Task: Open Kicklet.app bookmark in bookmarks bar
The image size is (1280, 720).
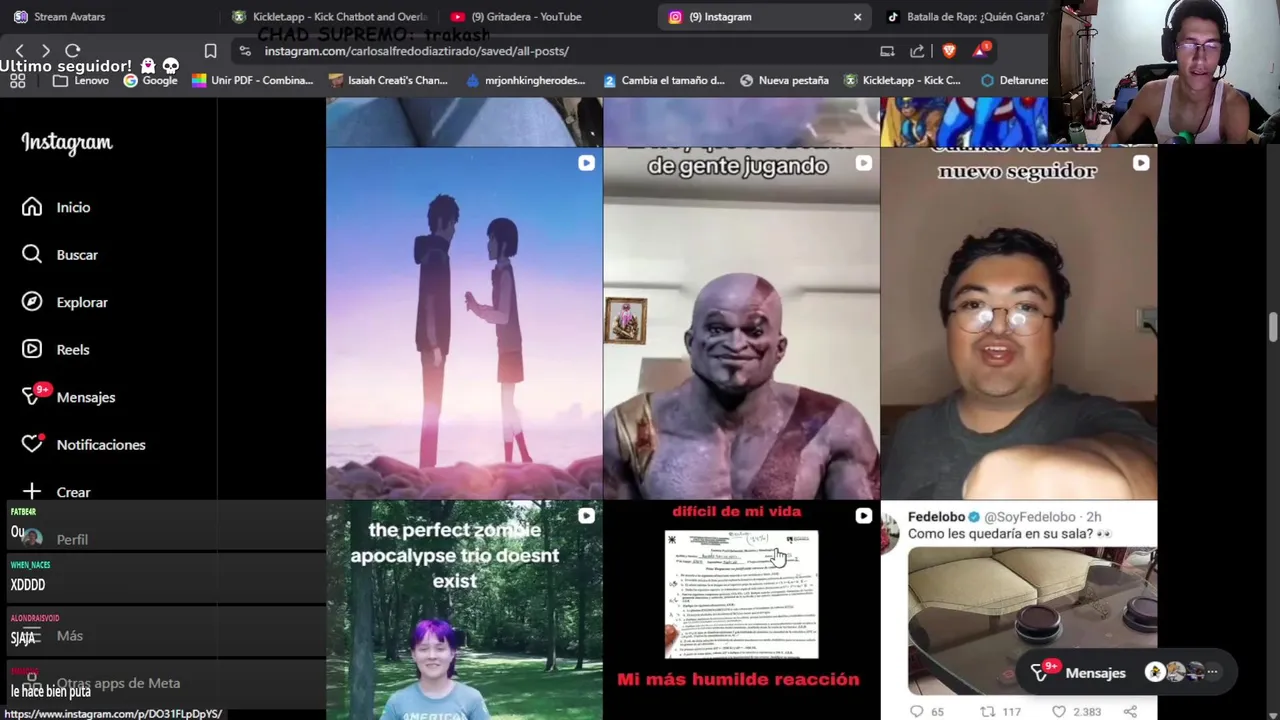Action: coord(903,81)
